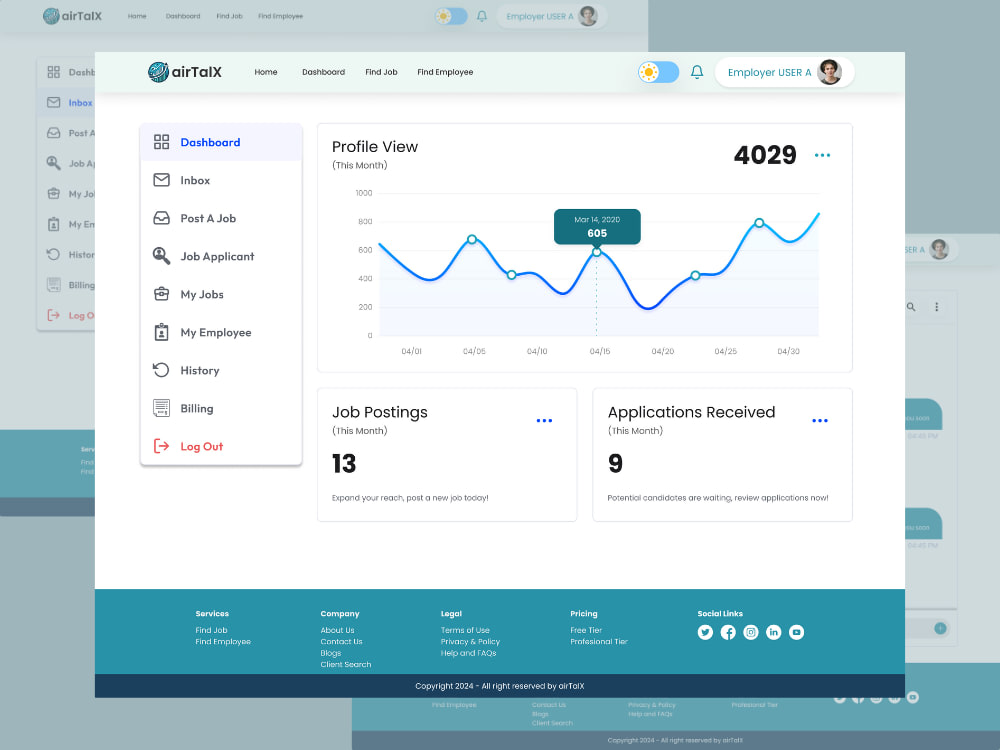Toggle the theme switch in the background top-left window

[452, 16]
